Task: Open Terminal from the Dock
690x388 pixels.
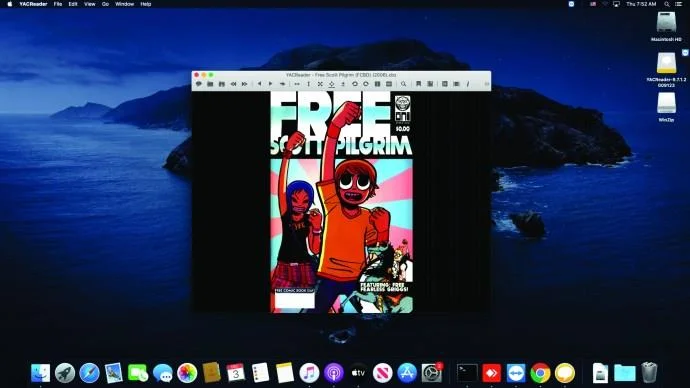Action: 467,373
